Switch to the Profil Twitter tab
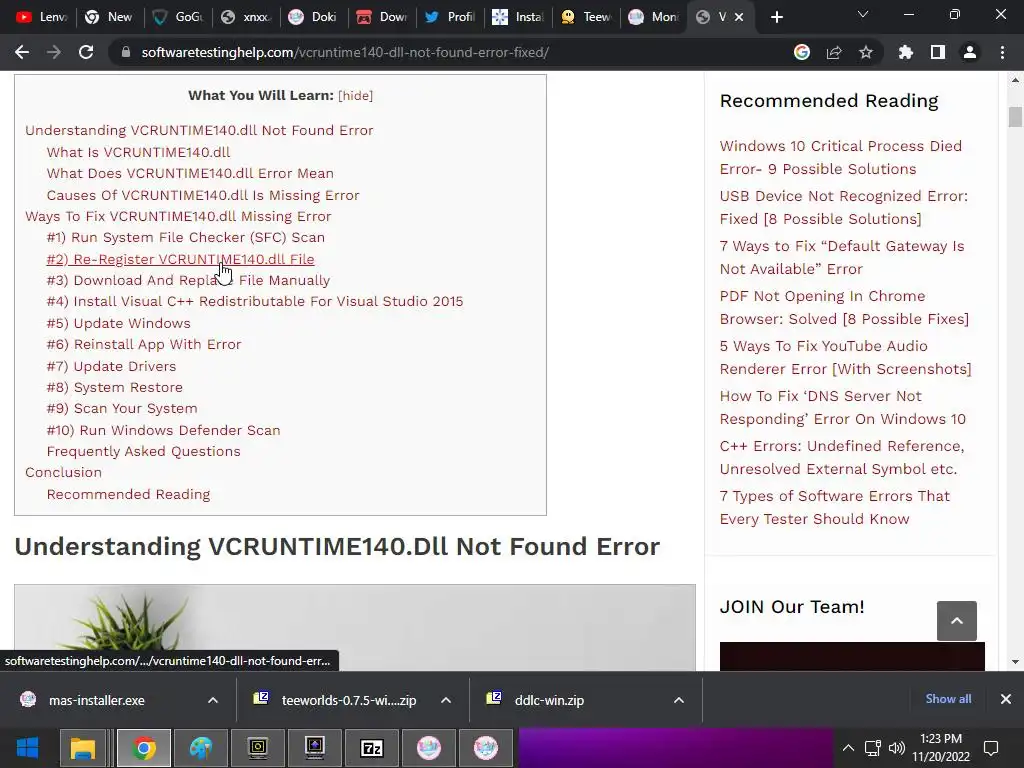Screen dimensions: 1024x768 [449, 17]
